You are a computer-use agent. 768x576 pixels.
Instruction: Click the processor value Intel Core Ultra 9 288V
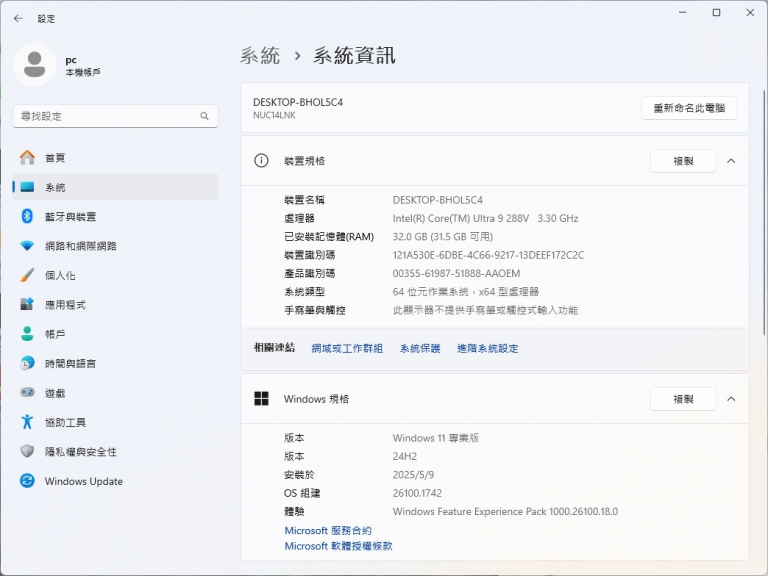pos(485,218)
